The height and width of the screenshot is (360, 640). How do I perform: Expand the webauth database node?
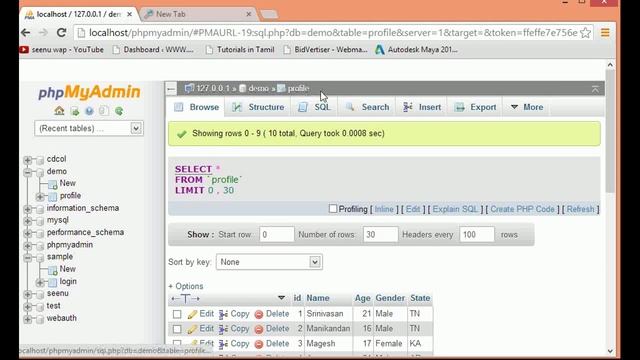click(28, 319)
